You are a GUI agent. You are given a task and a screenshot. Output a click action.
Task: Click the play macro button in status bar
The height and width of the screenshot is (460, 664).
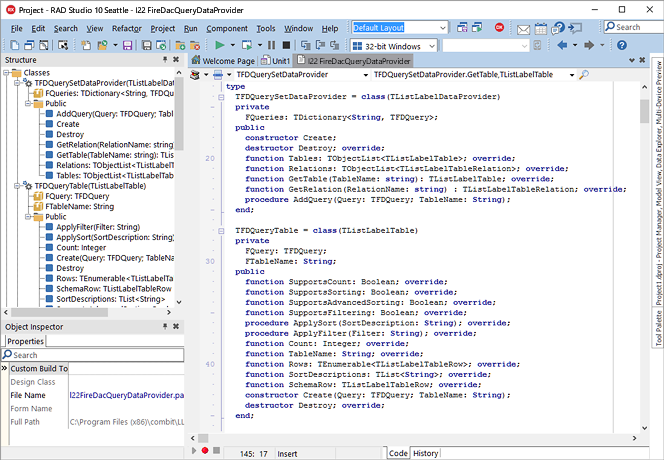click(x=194, y=450)
